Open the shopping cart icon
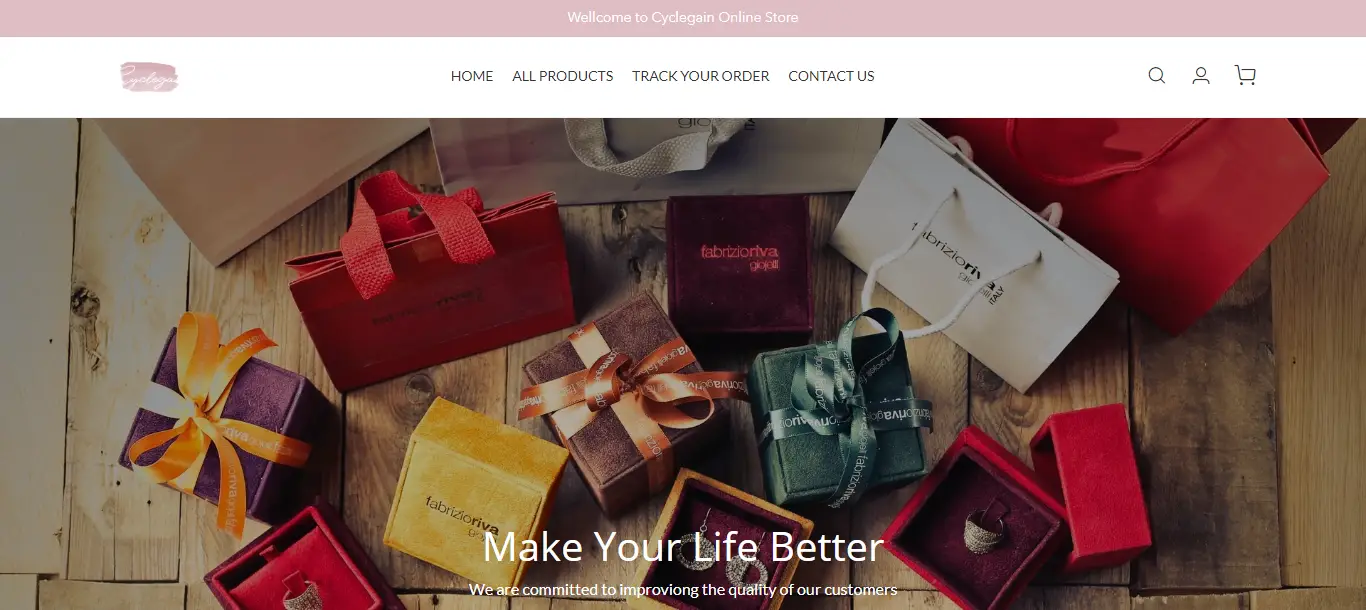This screenshot has height=610, width=1366. tap(1245, 76)
